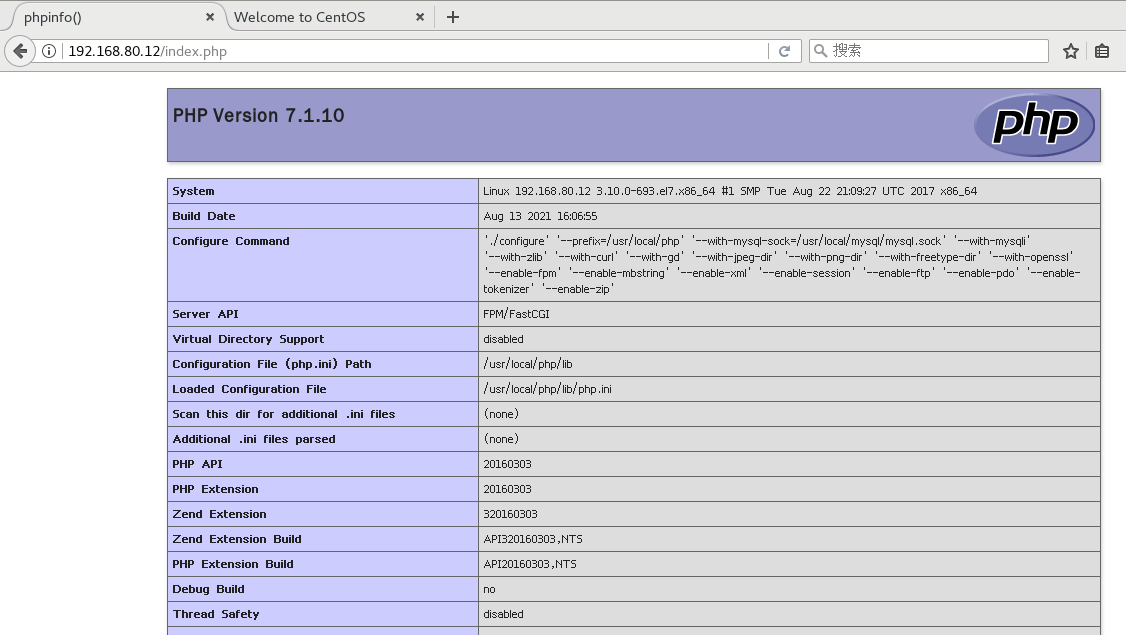Click the Configure Command label
Viewport: 1126px width, 635px height.
[x=231, y=241]
